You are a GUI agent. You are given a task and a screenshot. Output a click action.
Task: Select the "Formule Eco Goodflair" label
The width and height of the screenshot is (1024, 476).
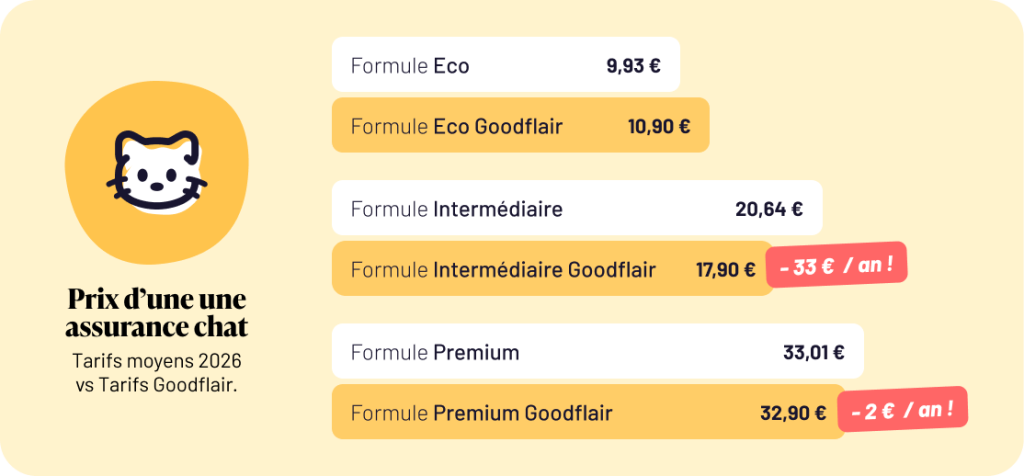click(456, 126)
